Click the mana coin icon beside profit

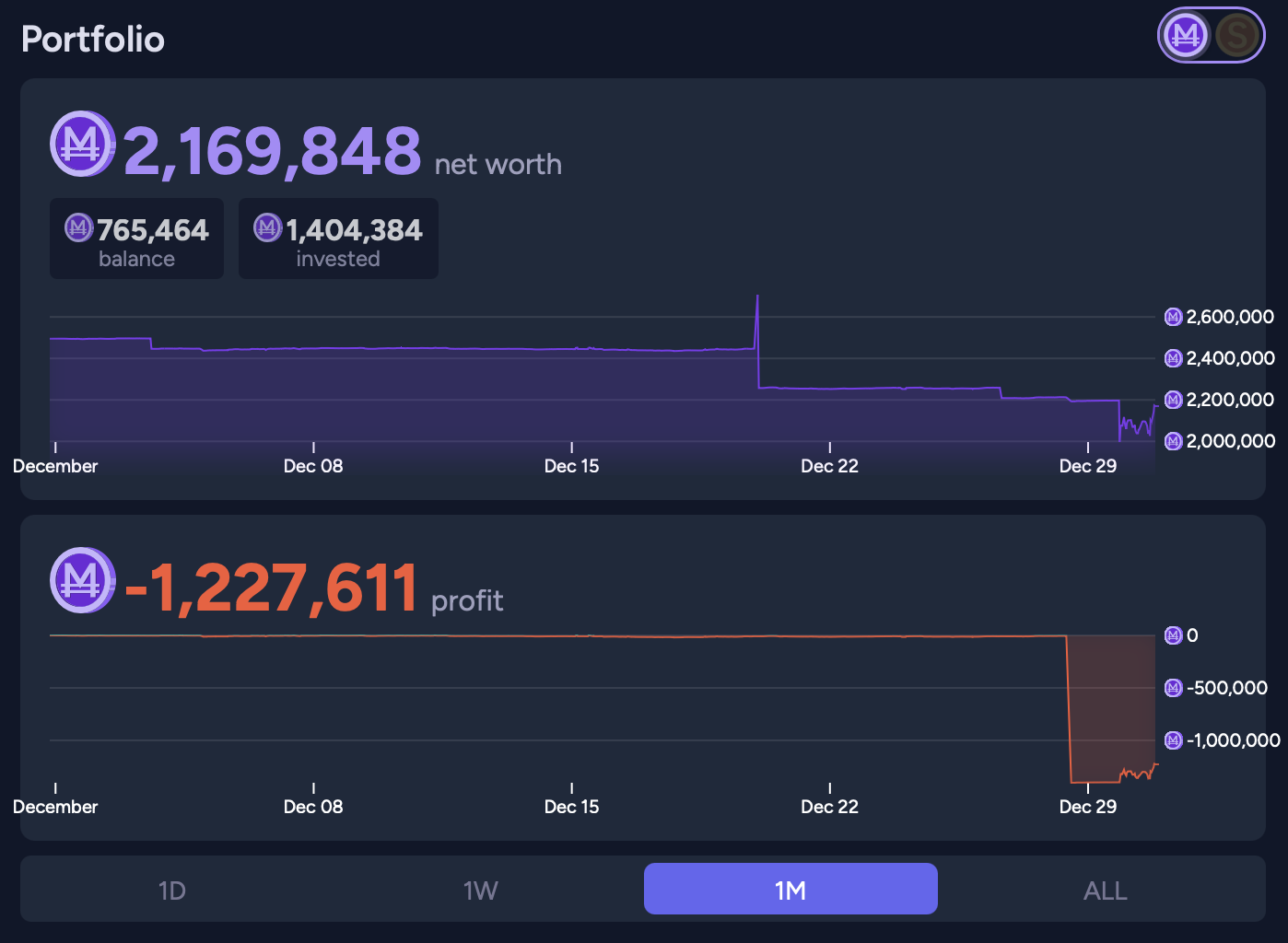pos(82,580)
